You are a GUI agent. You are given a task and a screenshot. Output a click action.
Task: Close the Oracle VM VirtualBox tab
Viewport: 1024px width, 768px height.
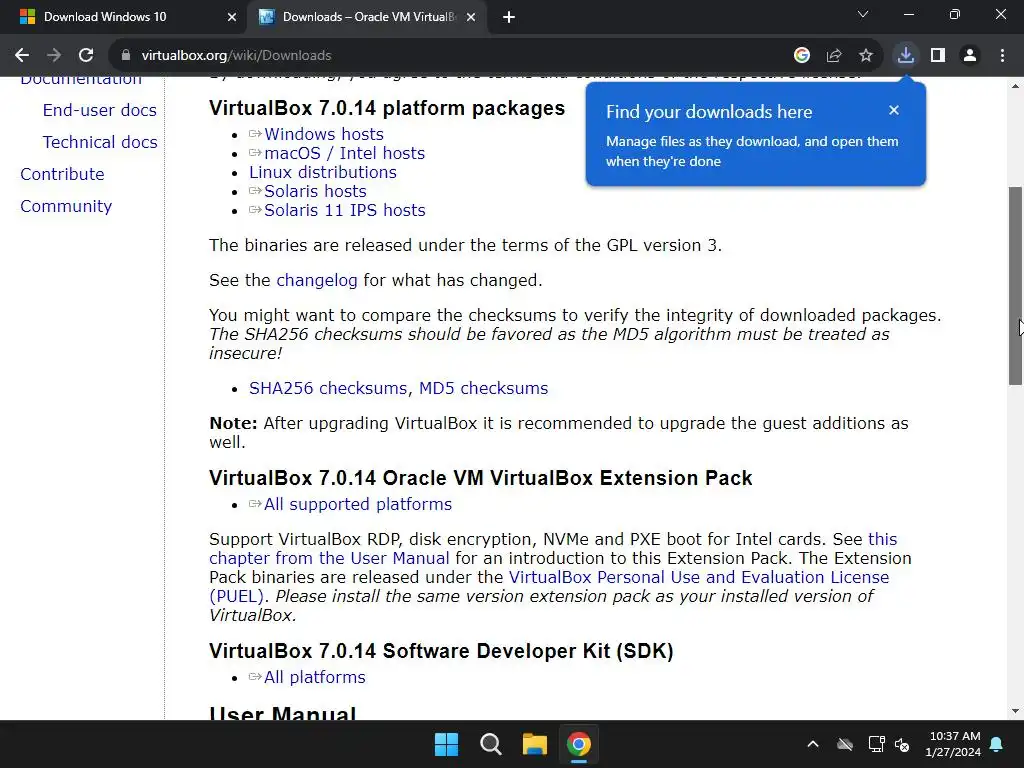click(471, 17)
